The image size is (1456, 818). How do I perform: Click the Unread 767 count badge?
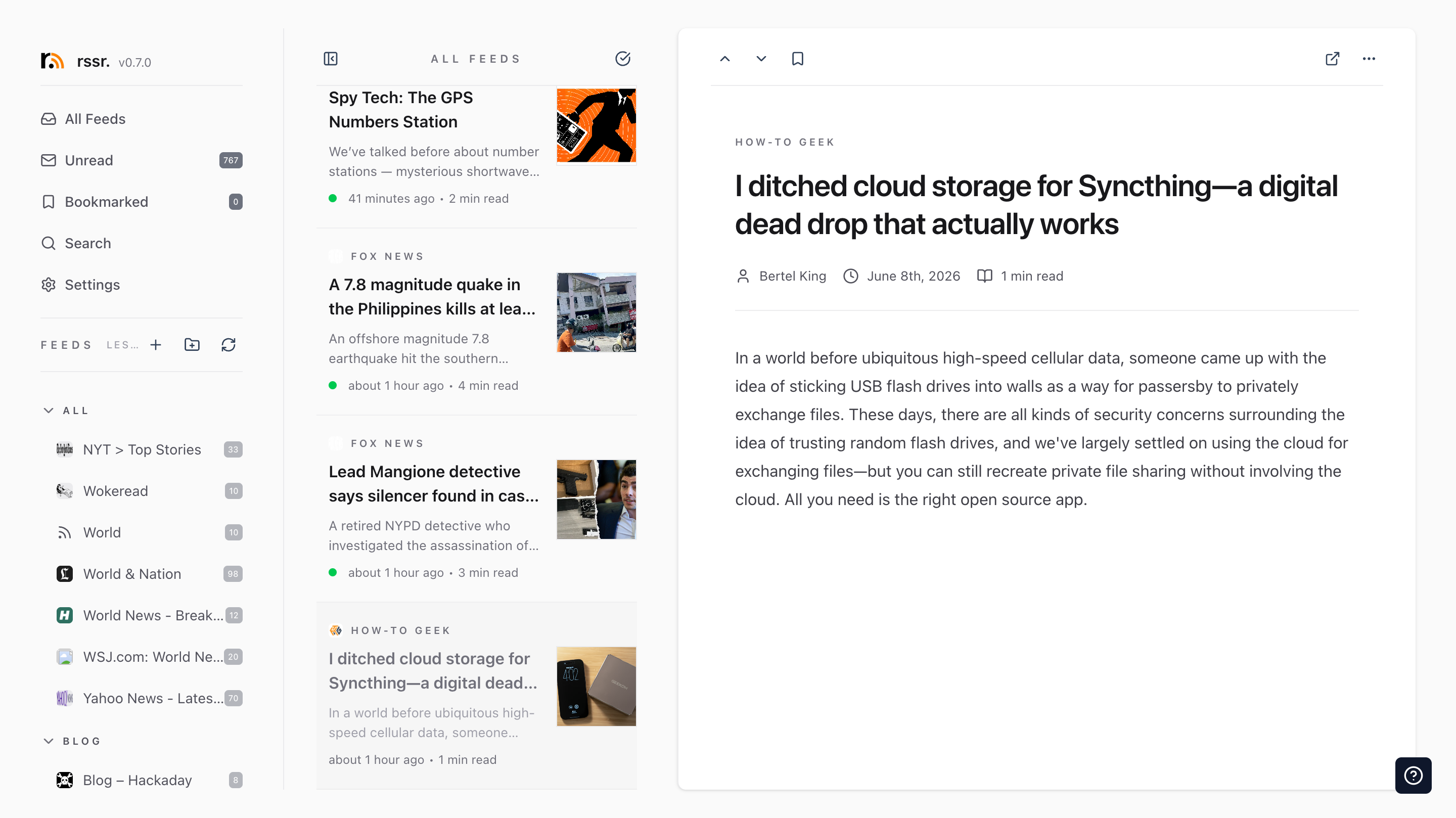[231, 161]
